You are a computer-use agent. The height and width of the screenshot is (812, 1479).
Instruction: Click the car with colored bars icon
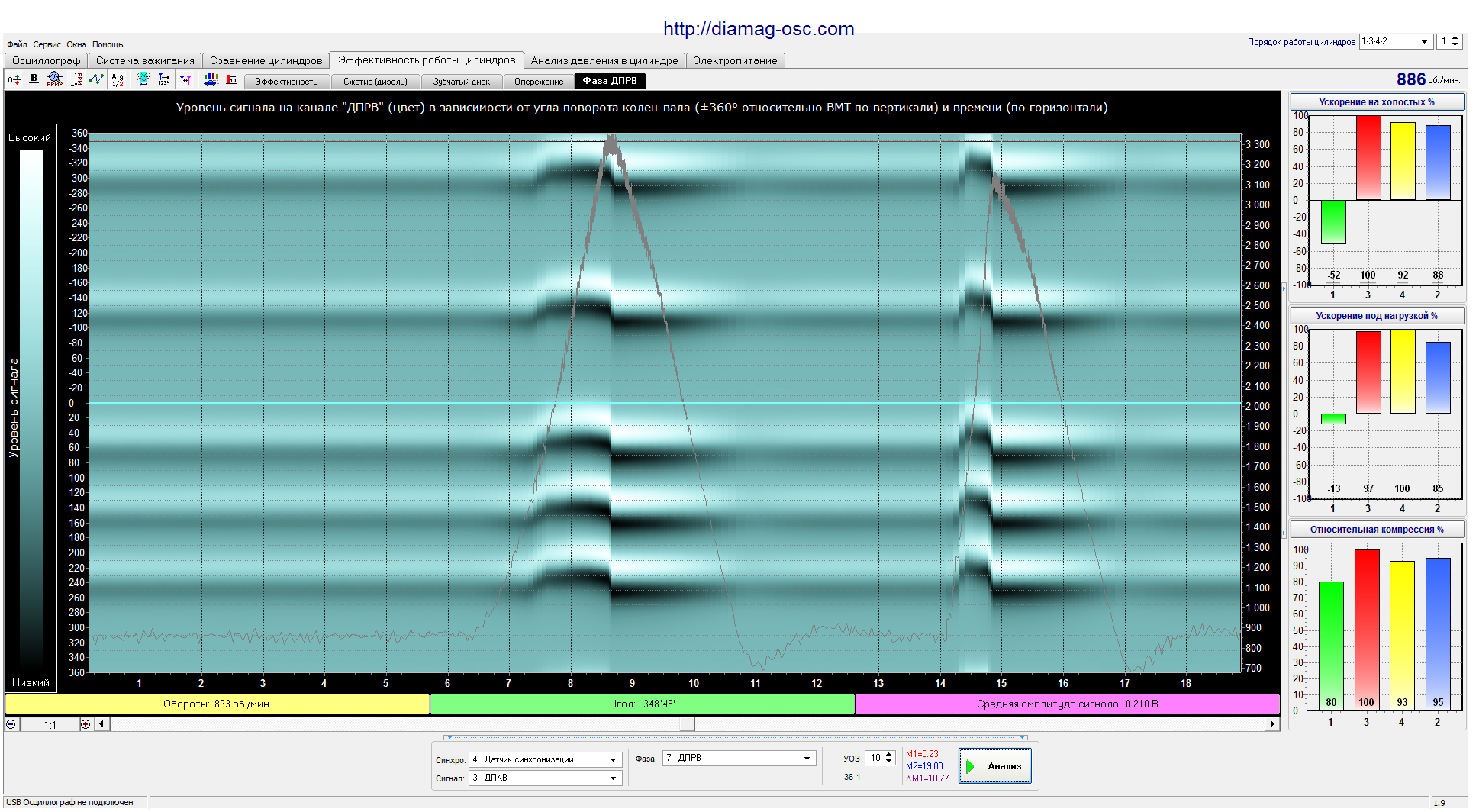tap(211, 79)
